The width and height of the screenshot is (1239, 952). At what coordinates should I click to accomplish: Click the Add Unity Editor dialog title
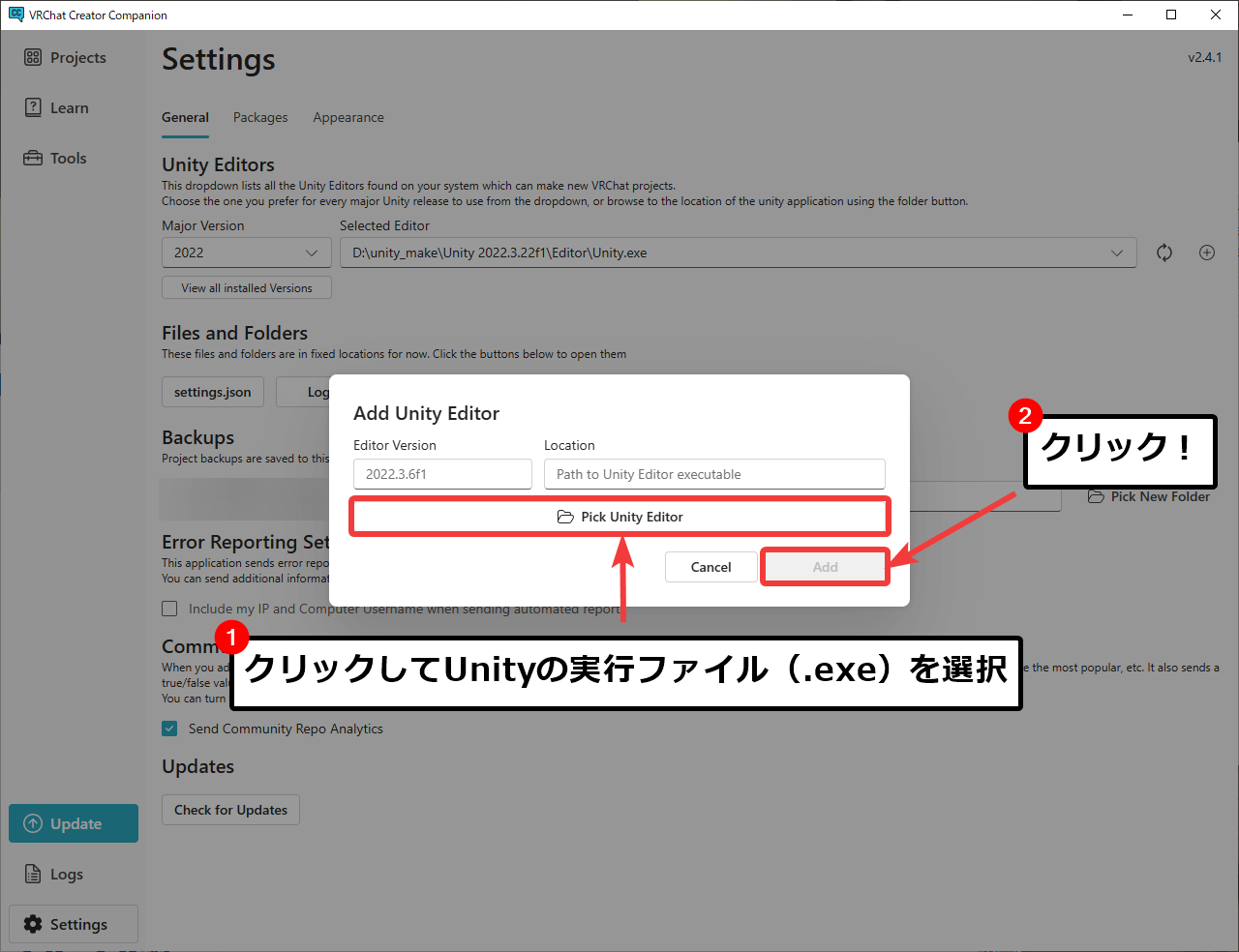click(426, 413)
